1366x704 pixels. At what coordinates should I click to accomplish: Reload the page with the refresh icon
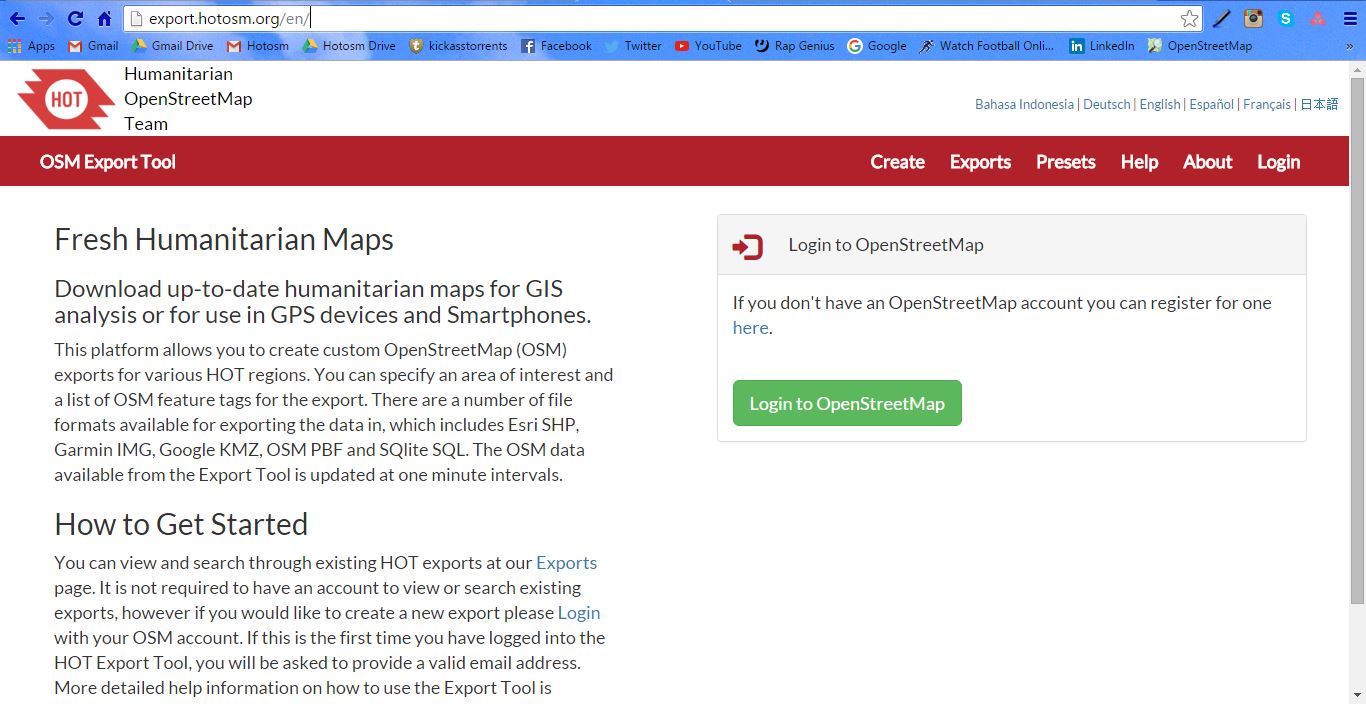coord(75,18)
